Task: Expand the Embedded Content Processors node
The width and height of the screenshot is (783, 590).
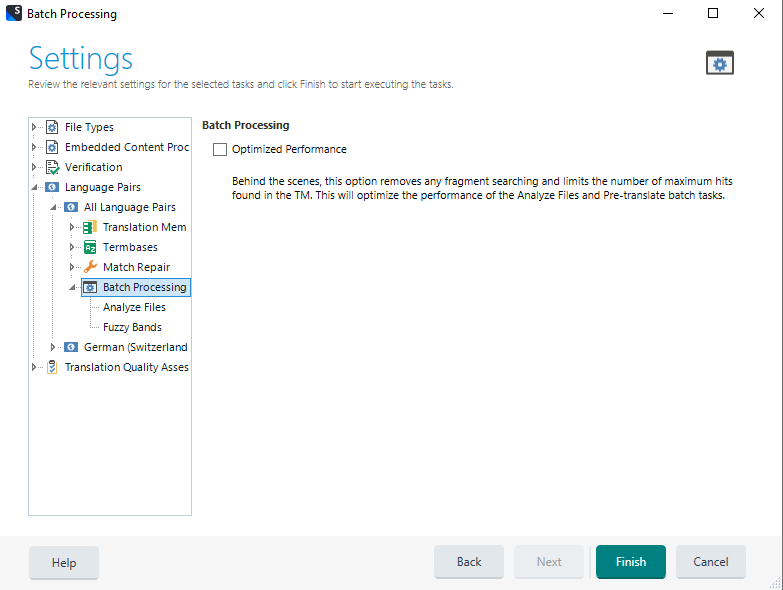Action: click(34, 147)
